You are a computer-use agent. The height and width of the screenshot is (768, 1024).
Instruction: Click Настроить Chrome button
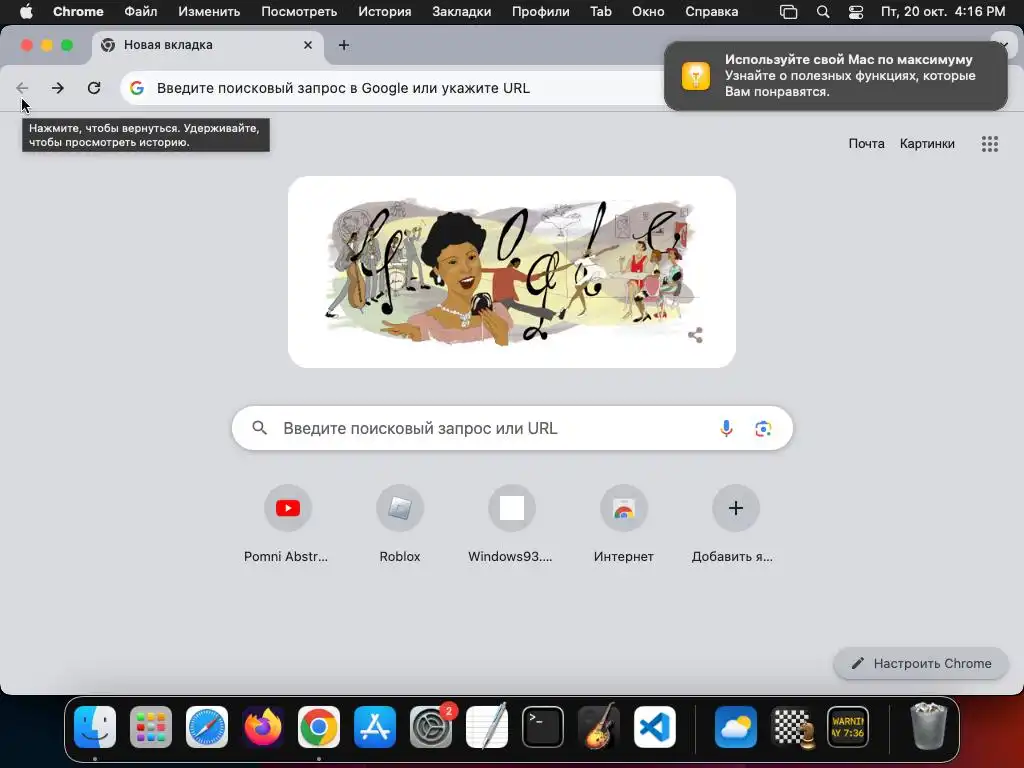coord(921,664)
